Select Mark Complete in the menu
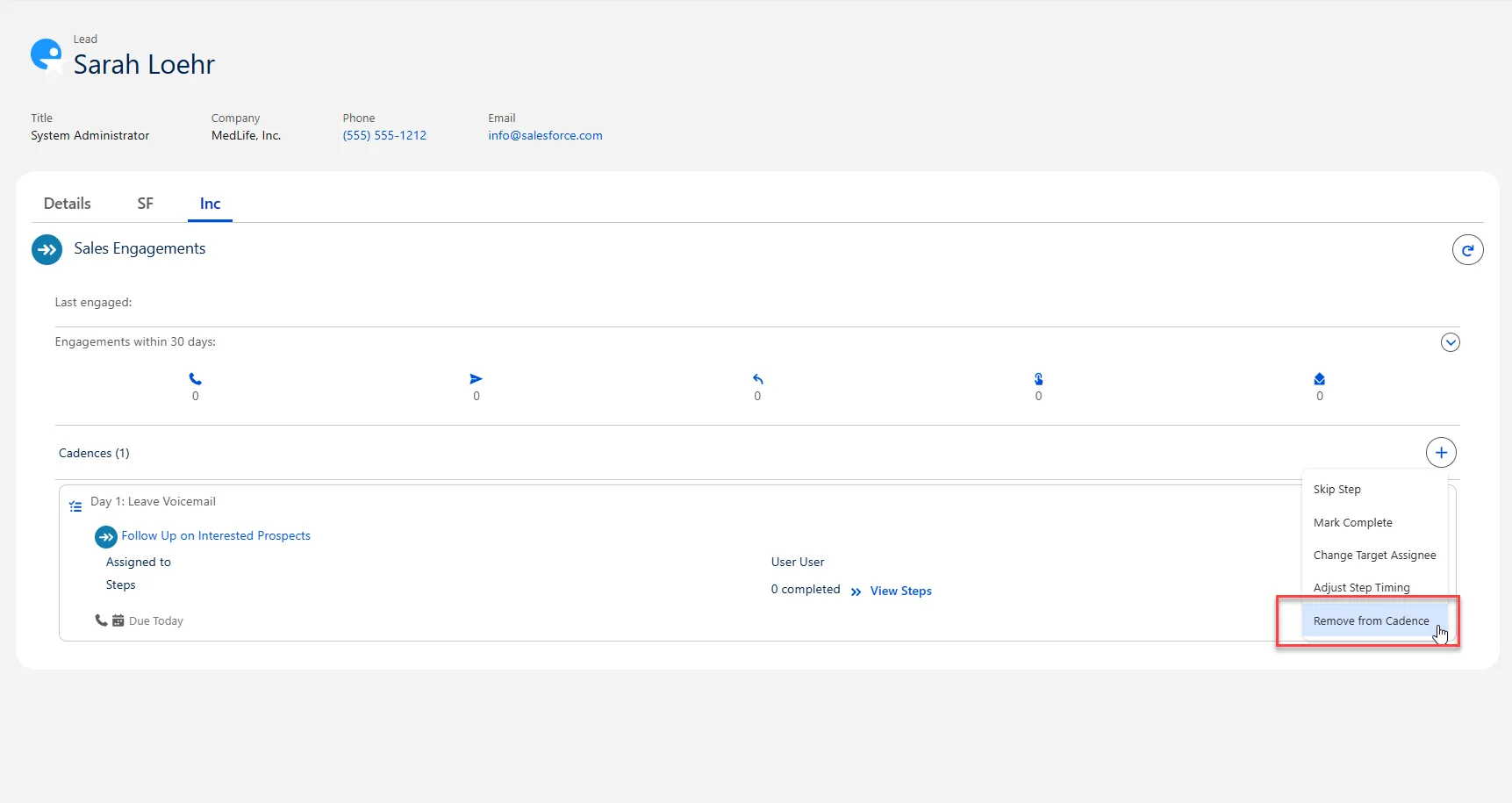 [1352, 523]
